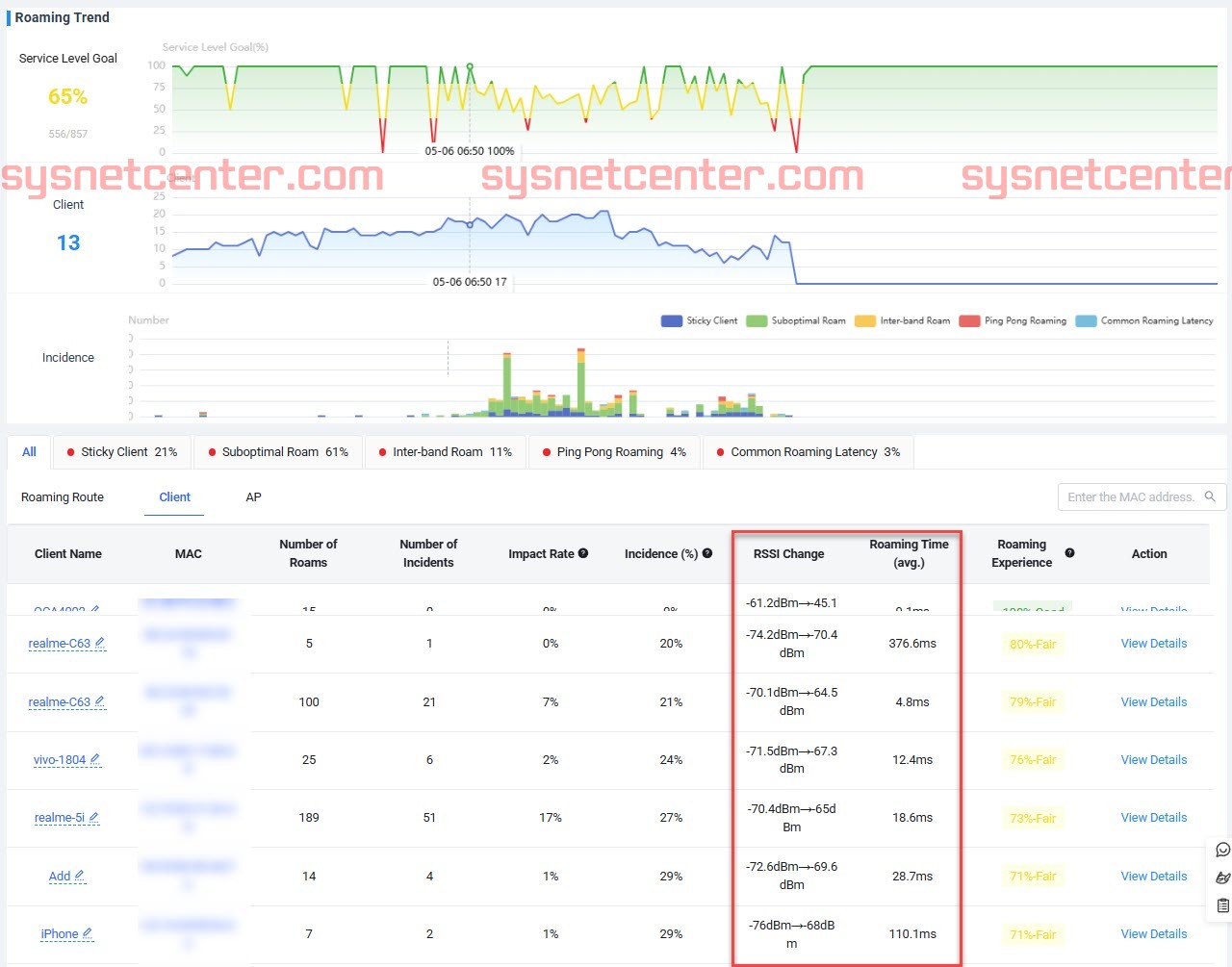The width and height of the screenshot is (1232, 967).
Task: Edit name of realme-C63 with 5 roams
Action: coord(99,643)
